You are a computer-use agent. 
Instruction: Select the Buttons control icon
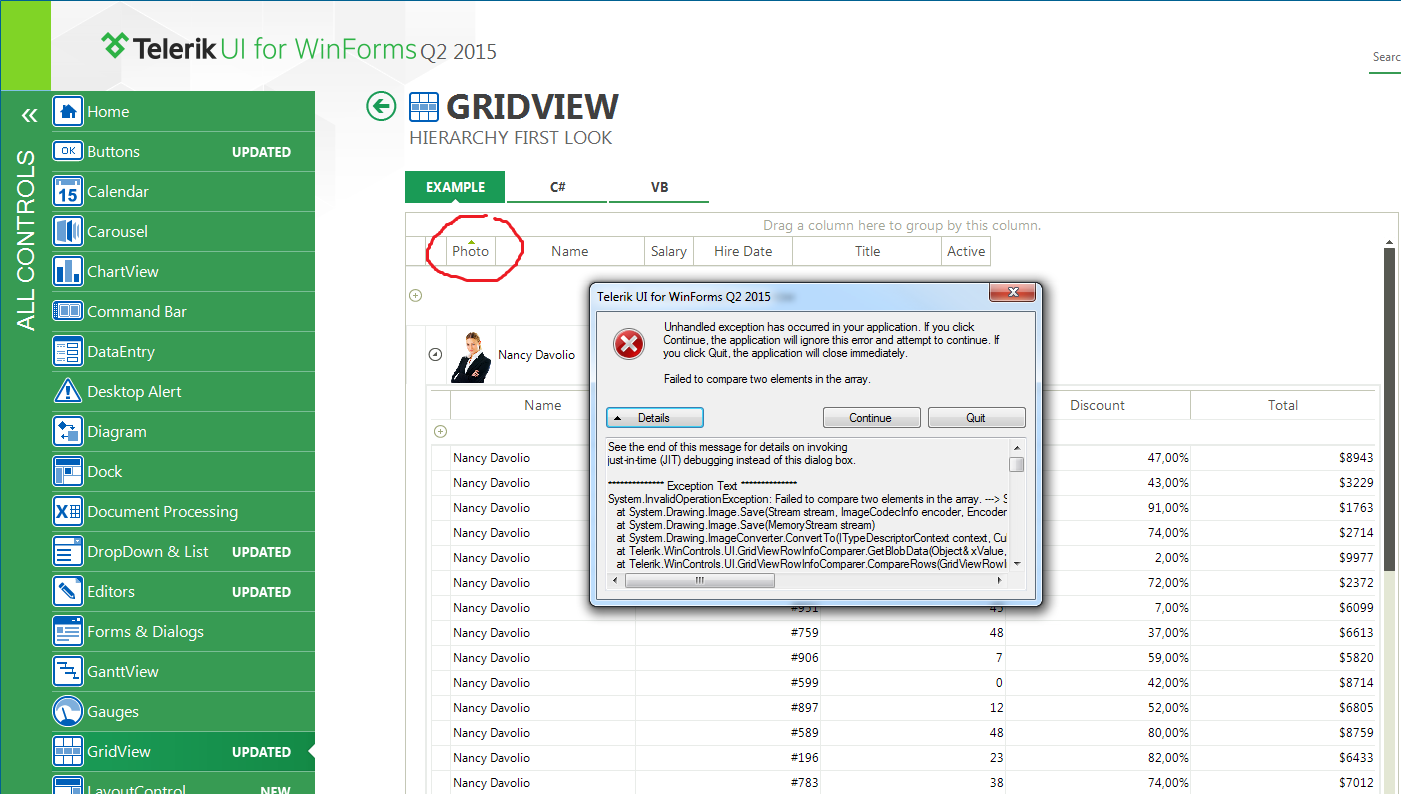pyautogui.click(x=68, y=151)
